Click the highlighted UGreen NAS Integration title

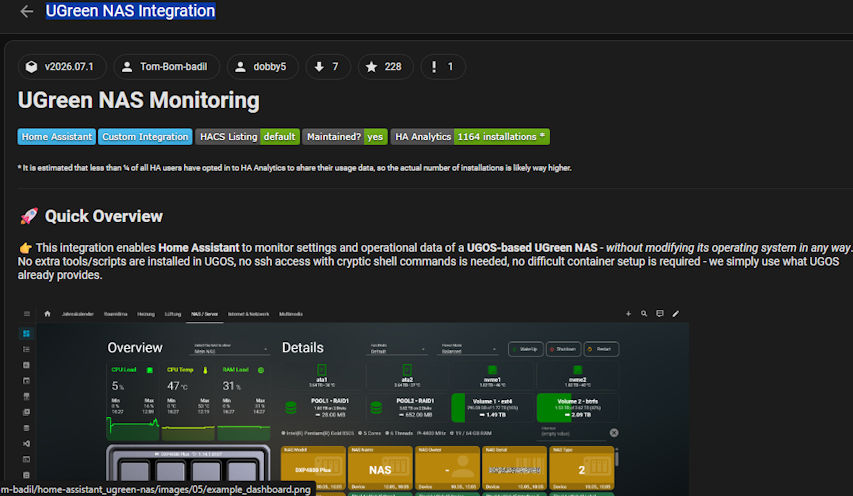[x=131, y=11]
